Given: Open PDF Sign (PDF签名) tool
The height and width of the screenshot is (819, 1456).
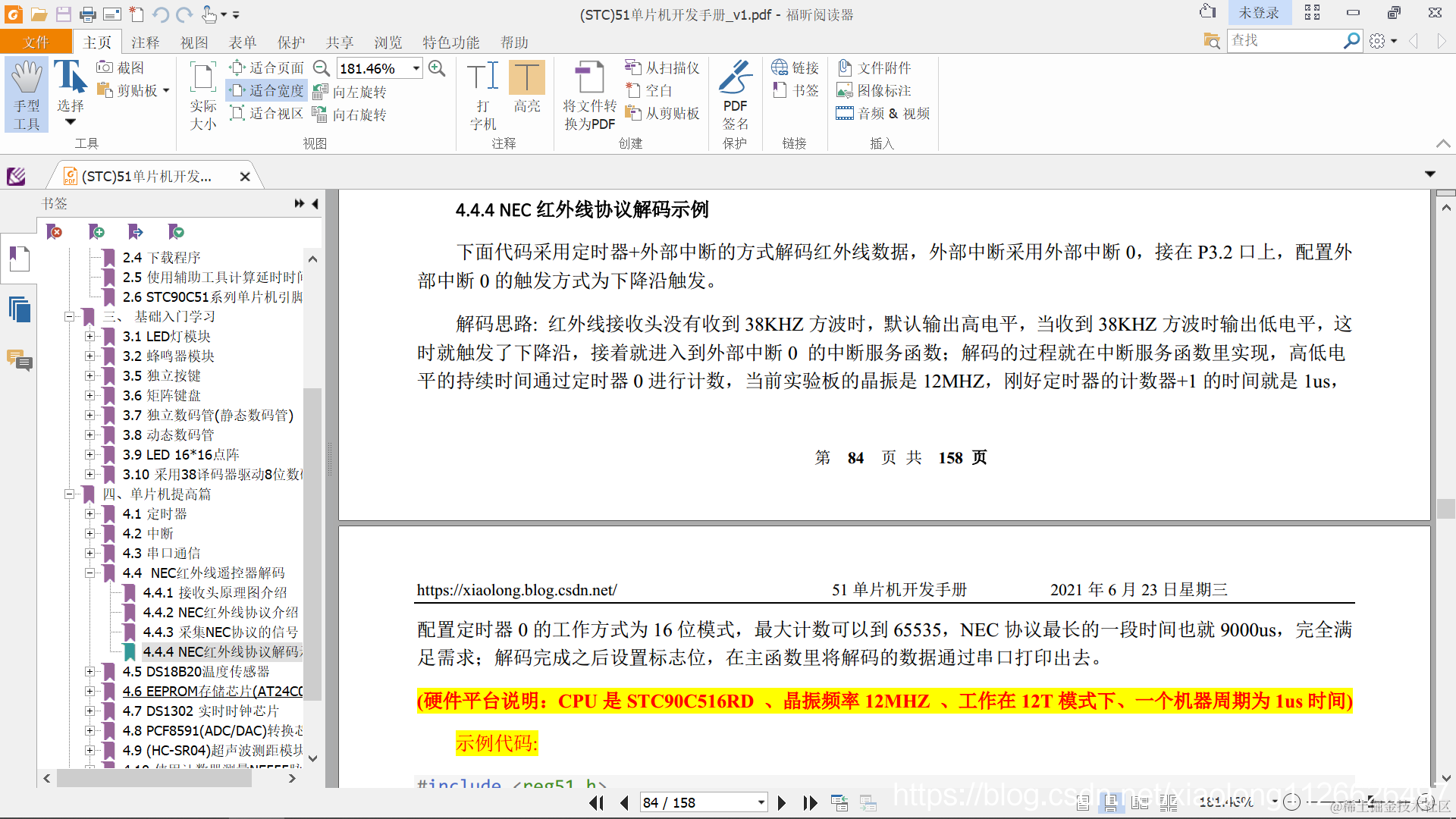Looking at the screenshot, I should tap(734, 79).
